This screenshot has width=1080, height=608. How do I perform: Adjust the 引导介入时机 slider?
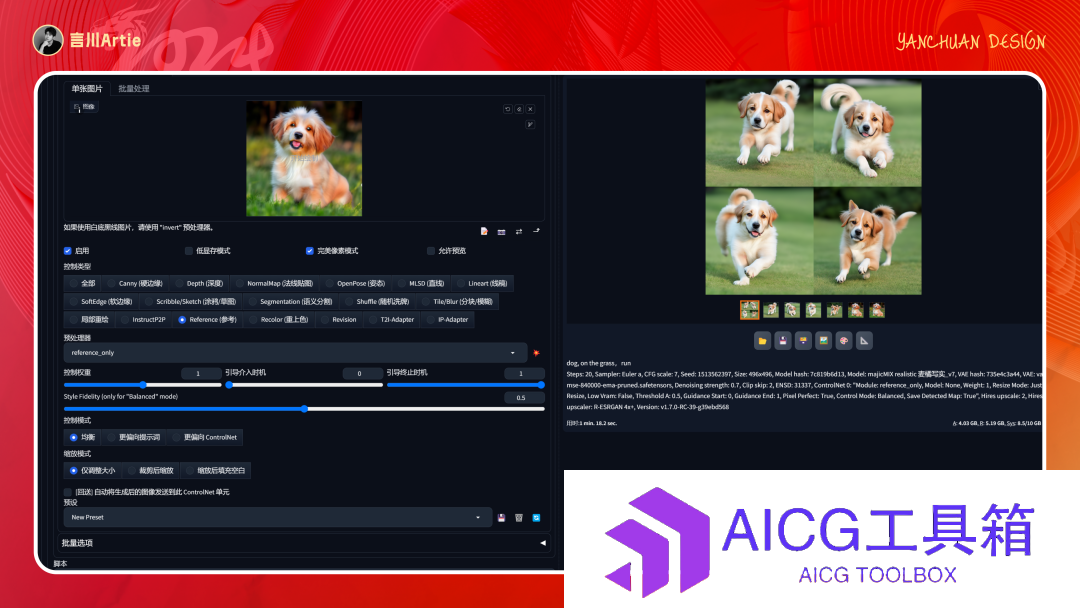(x=304, y=385)
